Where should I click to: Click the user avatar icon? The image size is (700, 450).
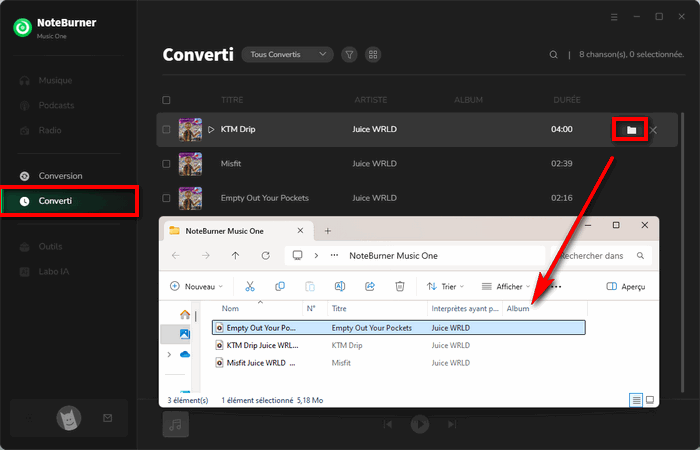[x=69, y=418]
